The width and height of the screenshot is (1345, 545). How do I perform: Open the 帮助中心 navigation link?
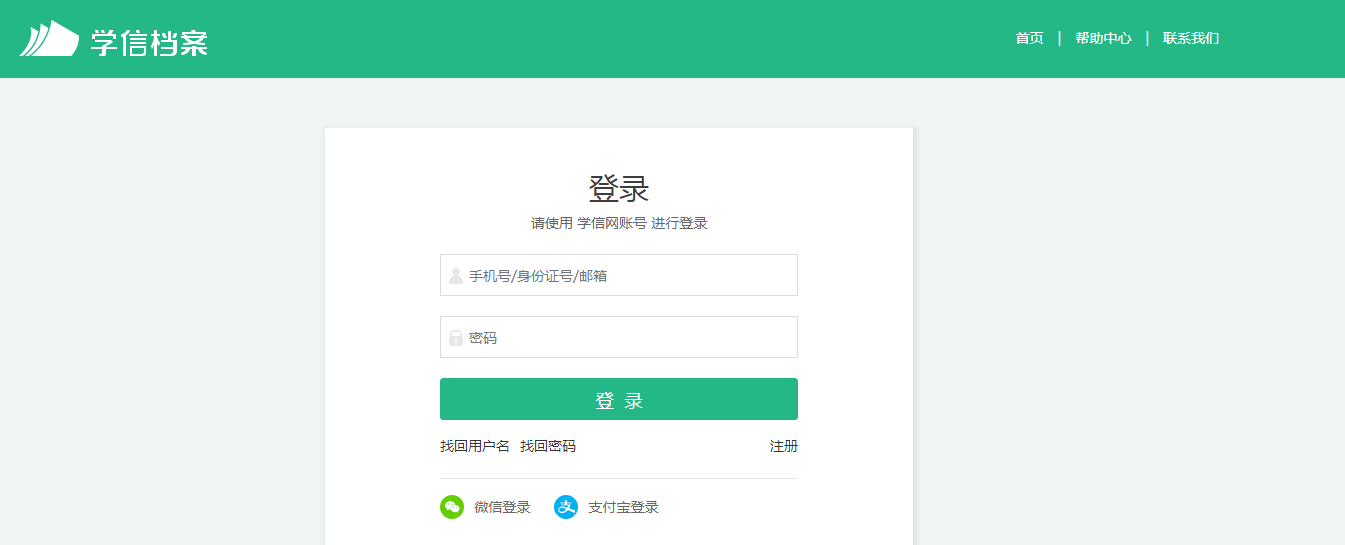coord(1103,38)
